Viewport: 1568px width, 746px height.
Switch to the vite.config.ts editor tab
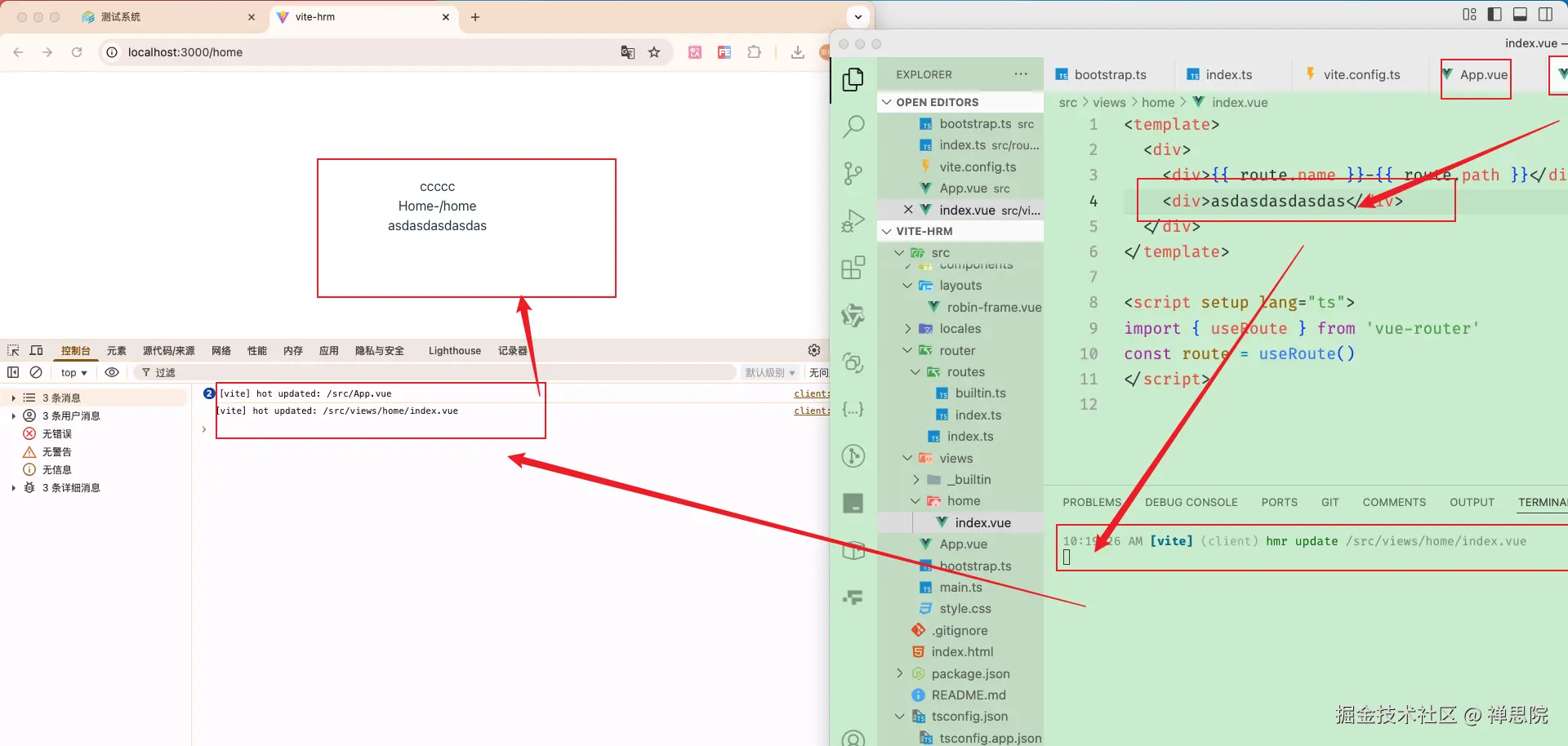(x=1361, y=75)
